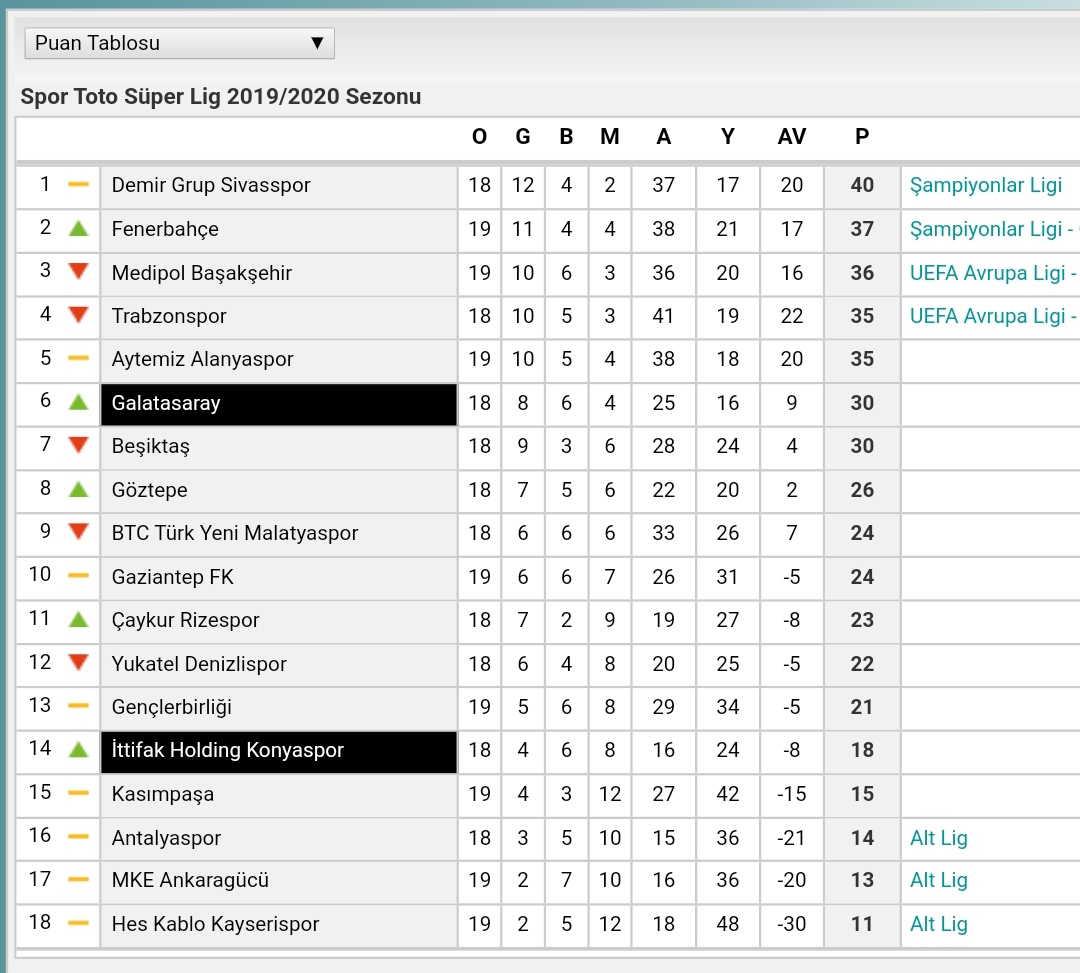Image resolution: width=1080 pixels, height=973 pixels.
Task: Click yellow dash icon beside Gaziantep FK
Action: click(x=79, y=576)
